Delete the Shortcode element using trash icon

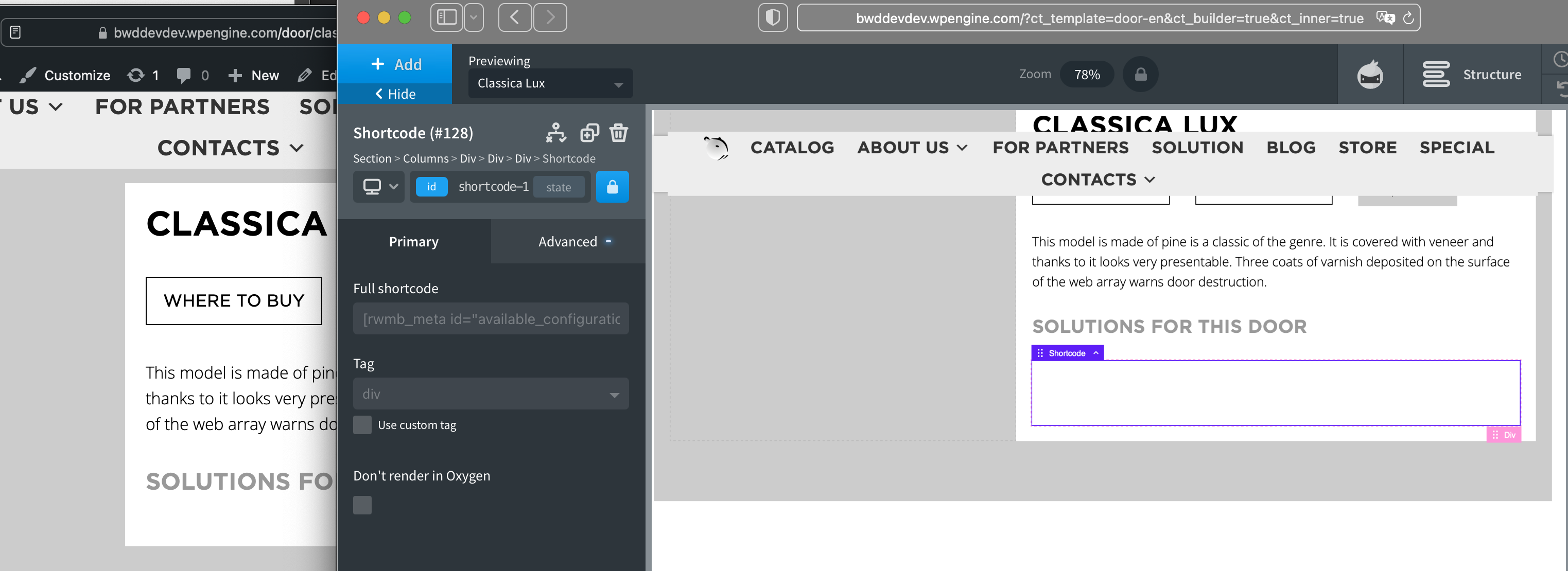(619, 133)
